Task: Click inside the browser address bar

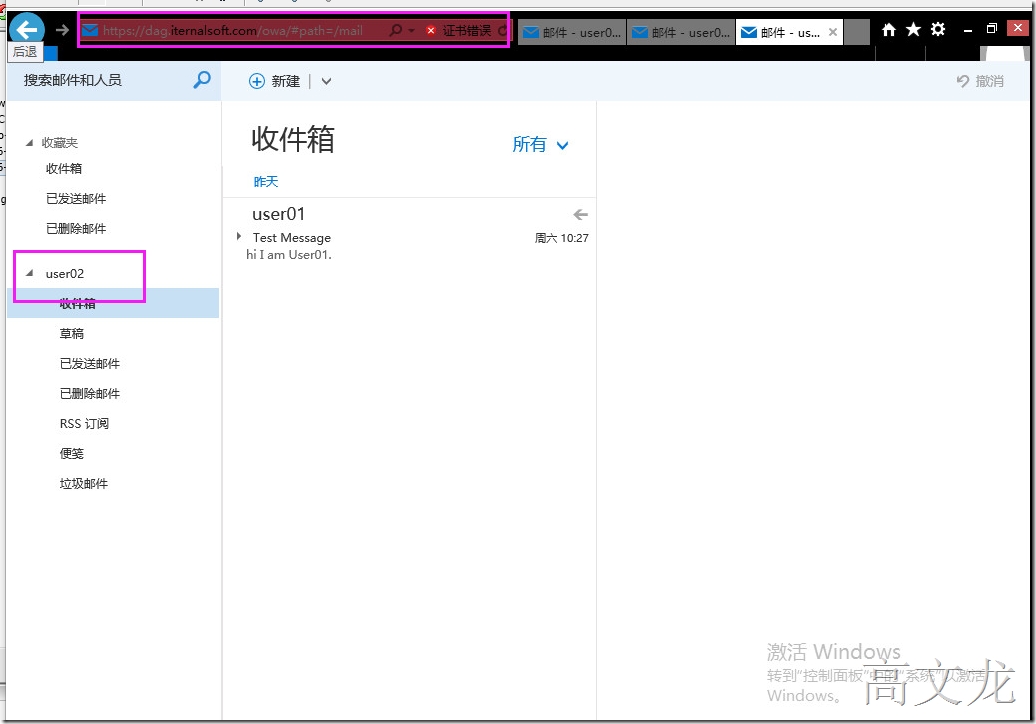Action: click(x=250, y=29)
